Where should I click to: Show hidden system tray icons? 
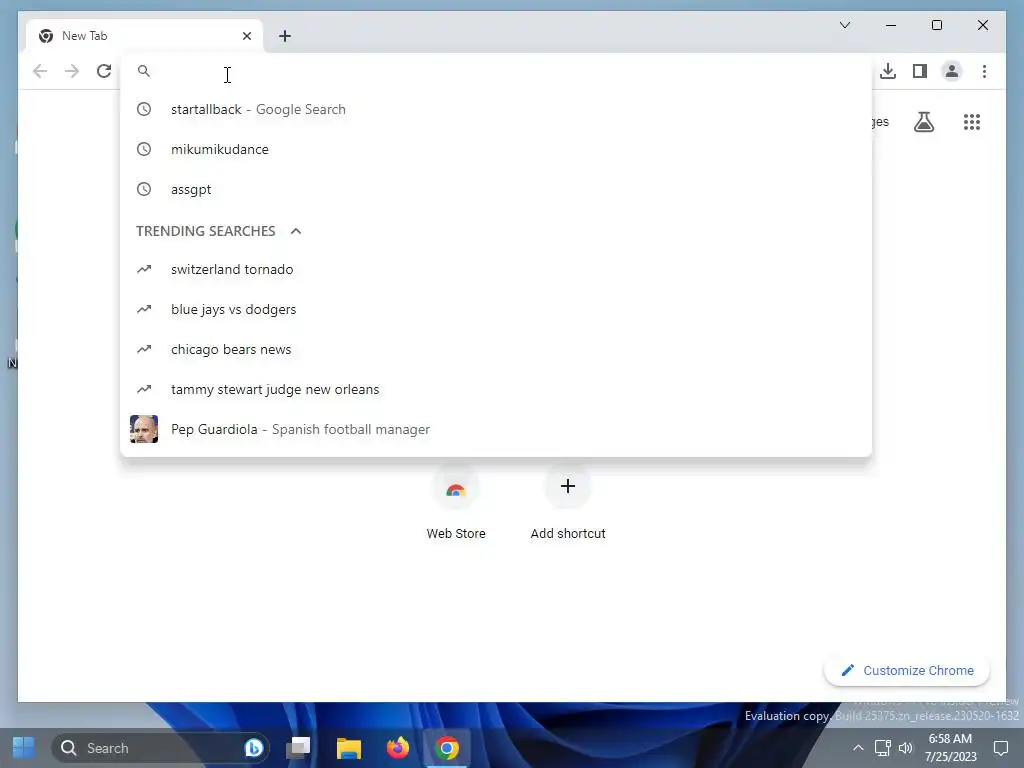[858, 748]
